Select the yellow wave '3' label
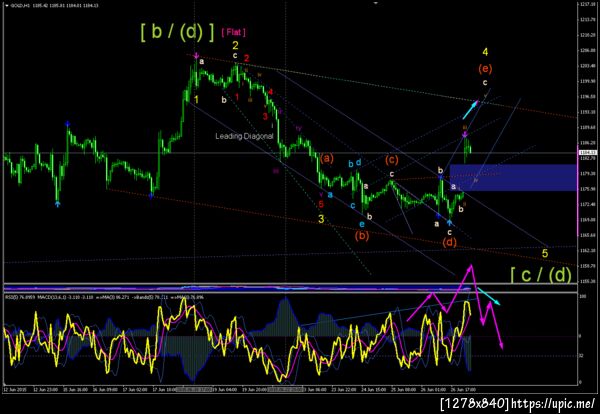 point(321,219)
